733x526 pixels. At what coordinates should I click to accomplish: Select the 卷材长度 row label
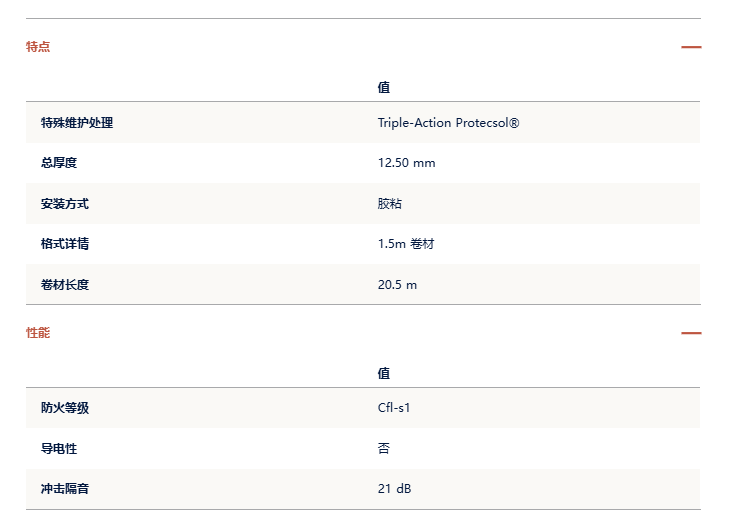[65, 285]
